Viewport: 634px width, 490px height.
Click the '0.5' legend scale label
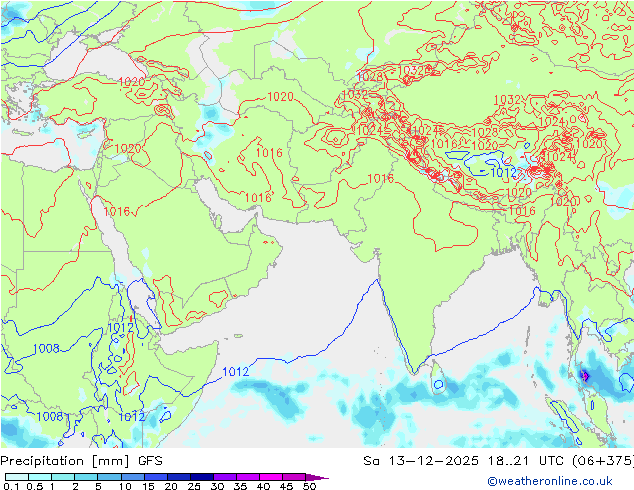pos(35,486)
